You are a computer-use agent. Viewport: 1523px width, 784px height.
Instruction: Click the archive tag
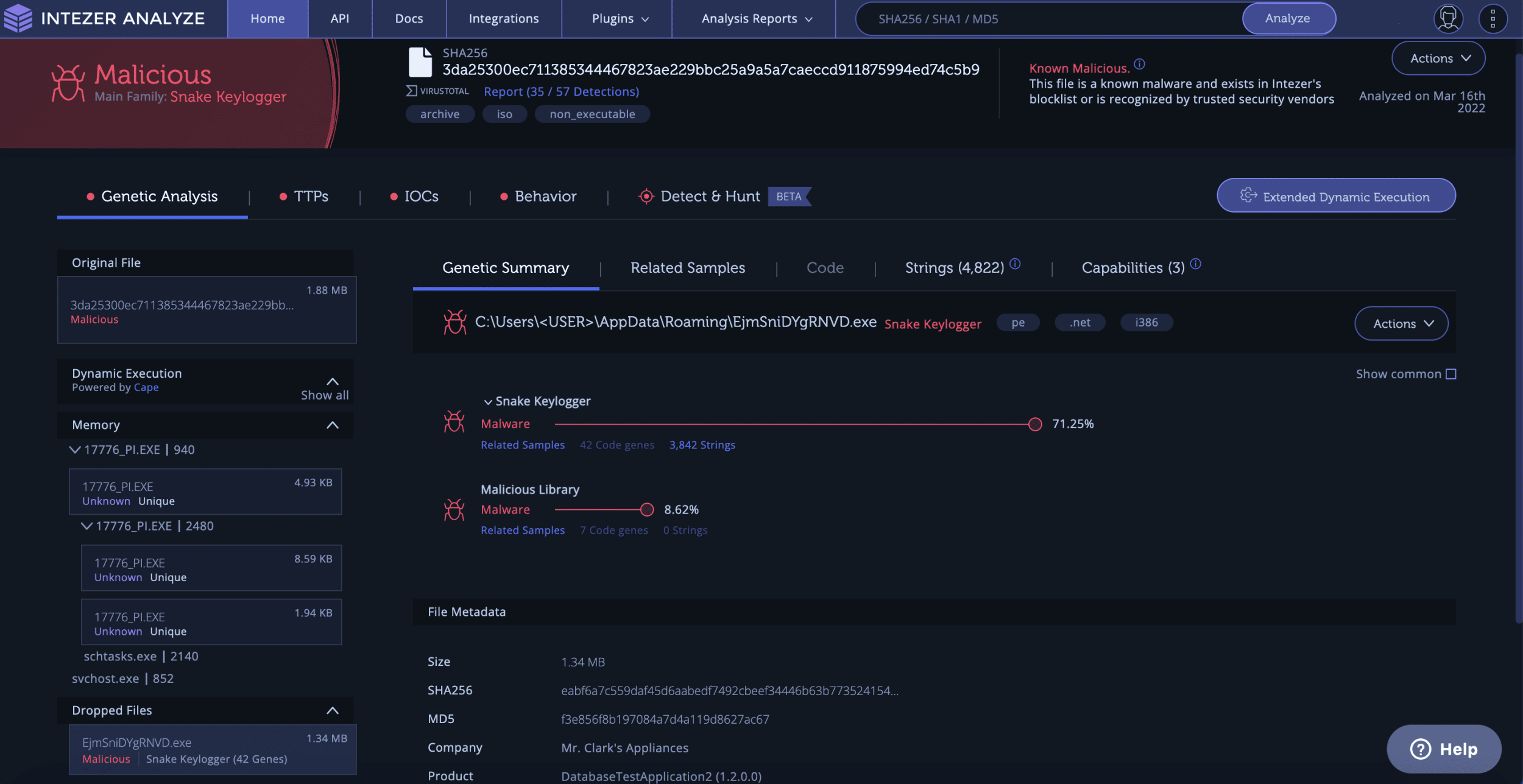440,114
